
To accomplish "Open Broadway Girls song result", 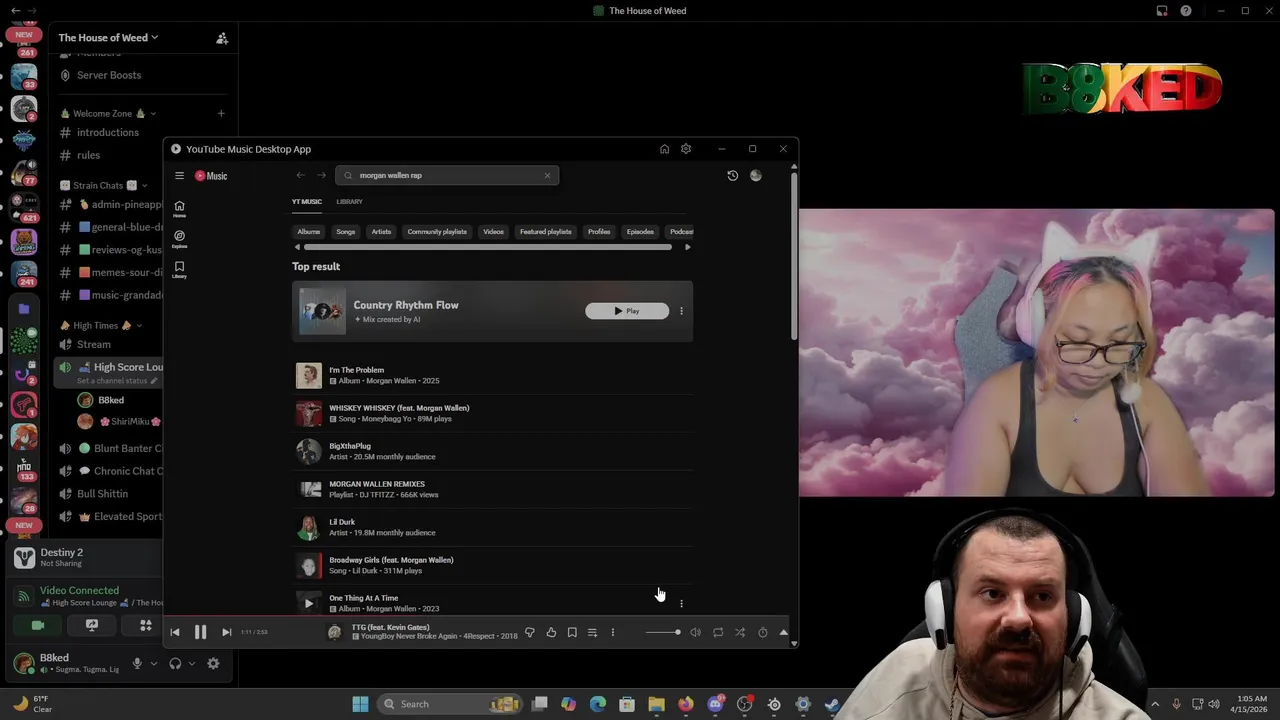I will 492,565.
